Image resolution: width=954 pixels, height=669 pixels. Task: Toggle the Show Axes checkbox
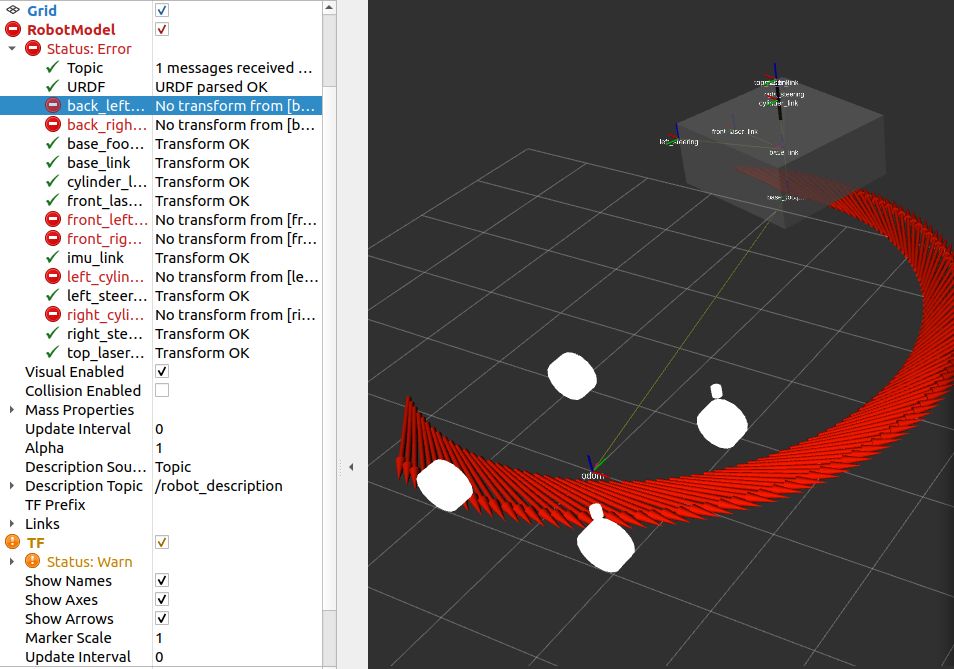click(x=162, y=599)
